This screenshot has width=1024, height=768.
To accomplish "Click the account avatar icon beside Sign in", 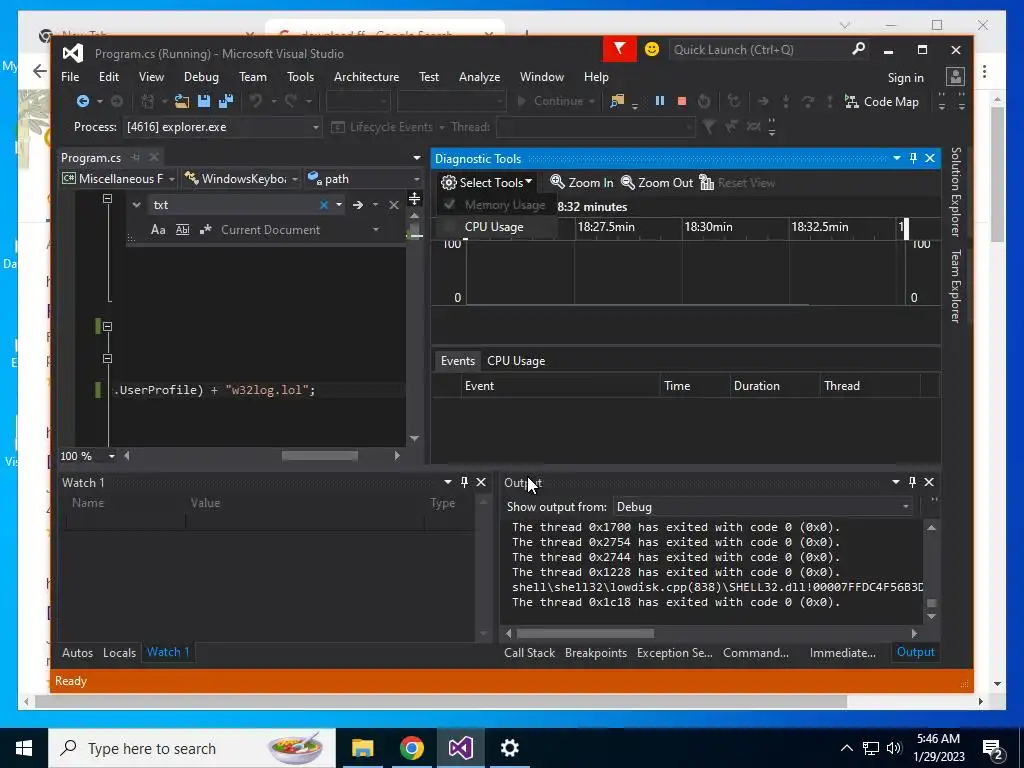I will pos(955,77).
